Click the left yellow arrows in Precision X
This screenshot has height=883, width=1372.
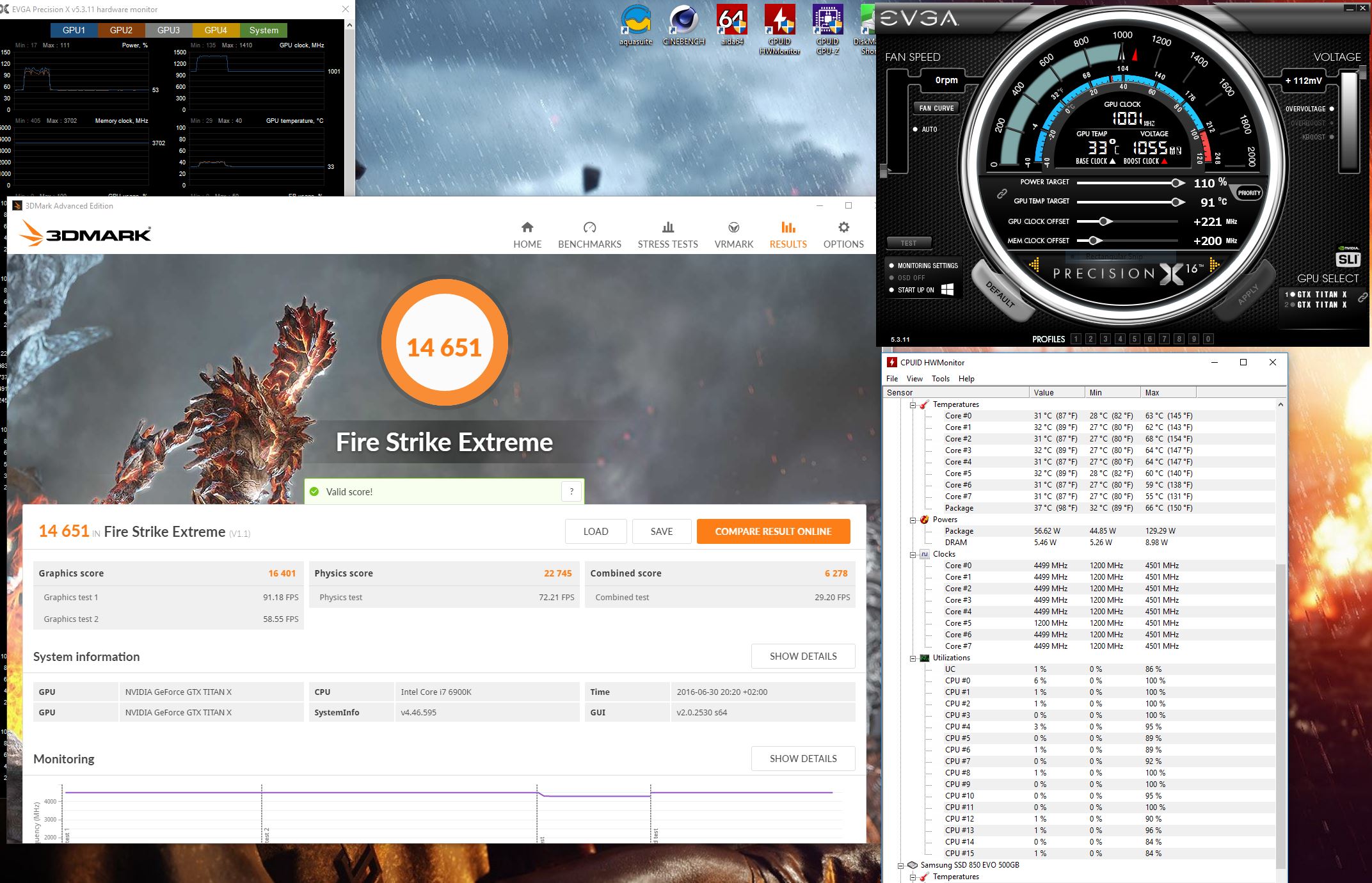(1034, 264)
